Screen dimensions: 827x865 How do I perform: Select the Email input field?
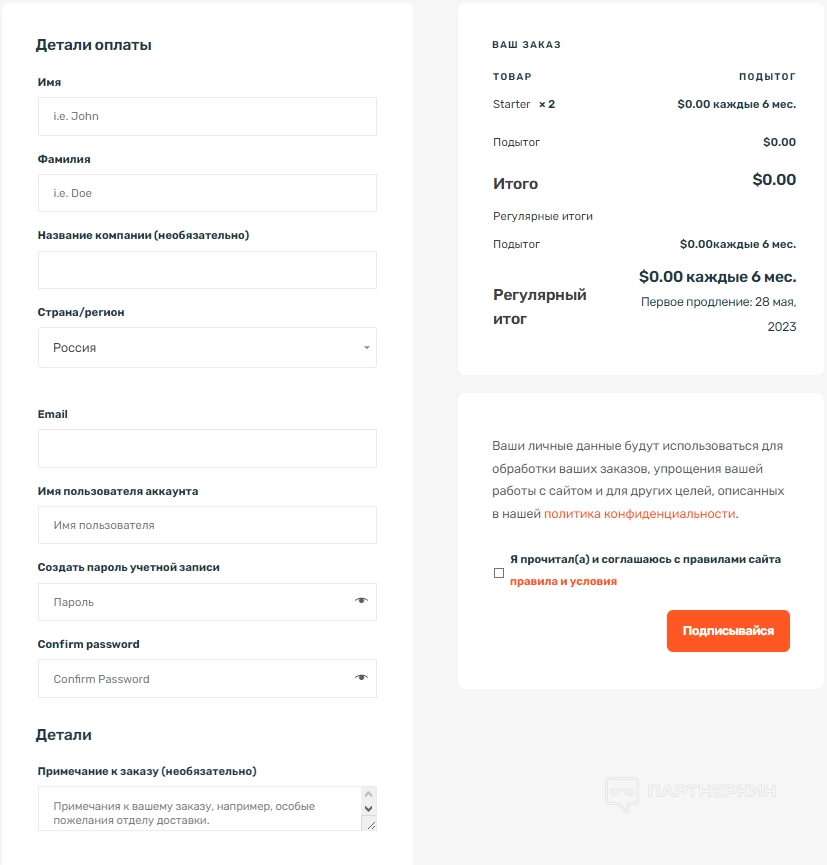point(207,448)
